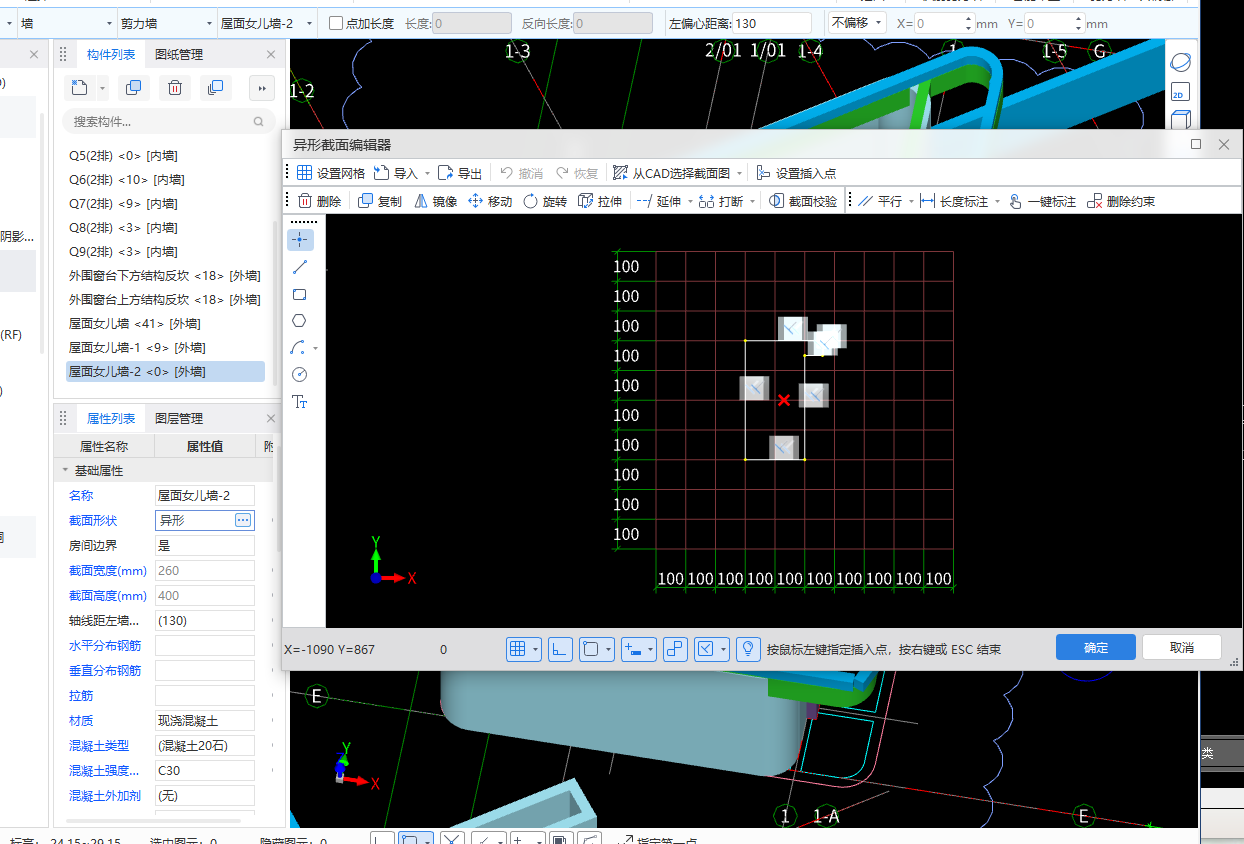Image resolution: width=1244 pixels, height=844 pixels.
Task: Switch to 图层管理 tab
Action: 179,418
